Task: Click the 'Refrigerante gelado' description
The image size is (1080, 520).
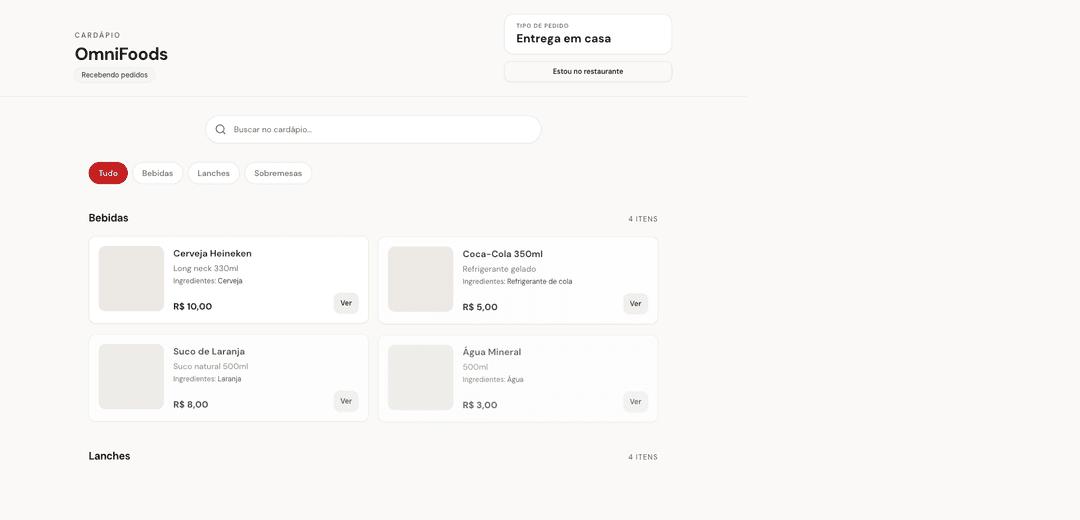Action: click(499, 269)
